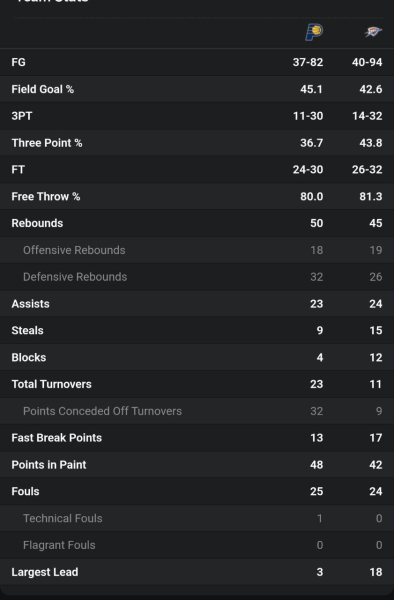
Task: Select the Free Throw % row
Action: pyautogui.click(x=197, y=196)
